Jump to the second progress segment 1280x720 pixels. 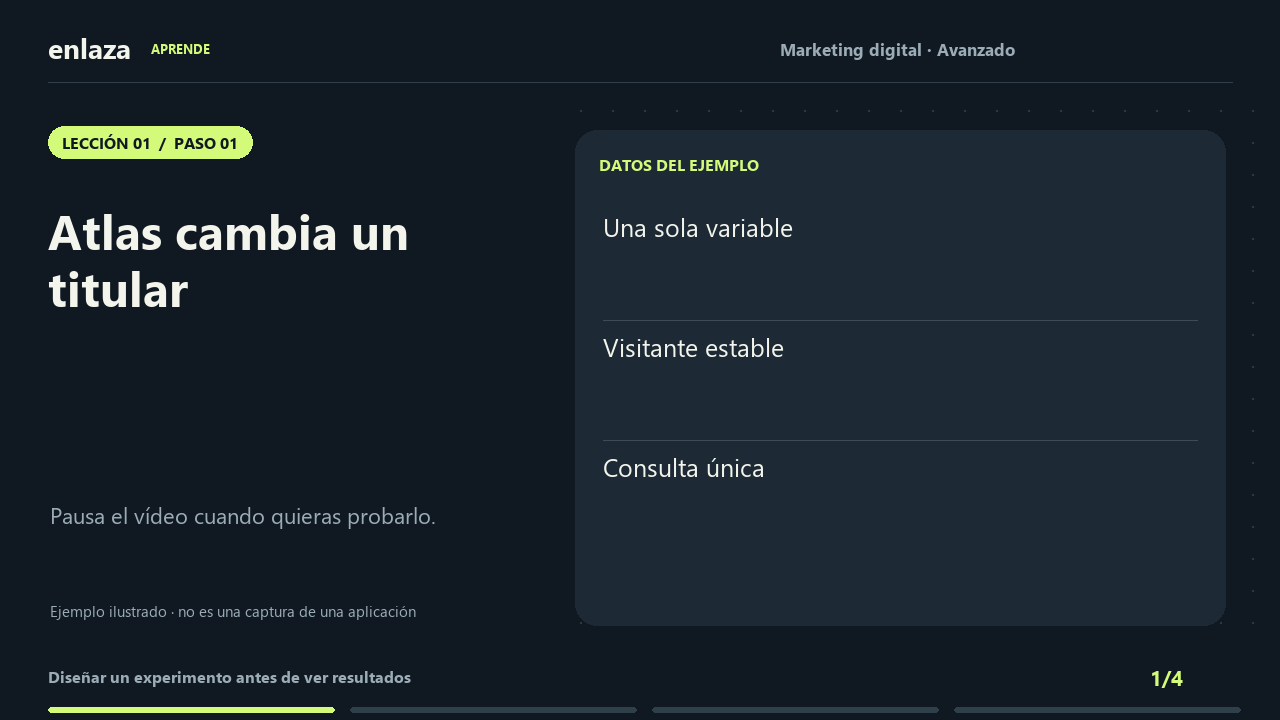[x=493, y=710]
